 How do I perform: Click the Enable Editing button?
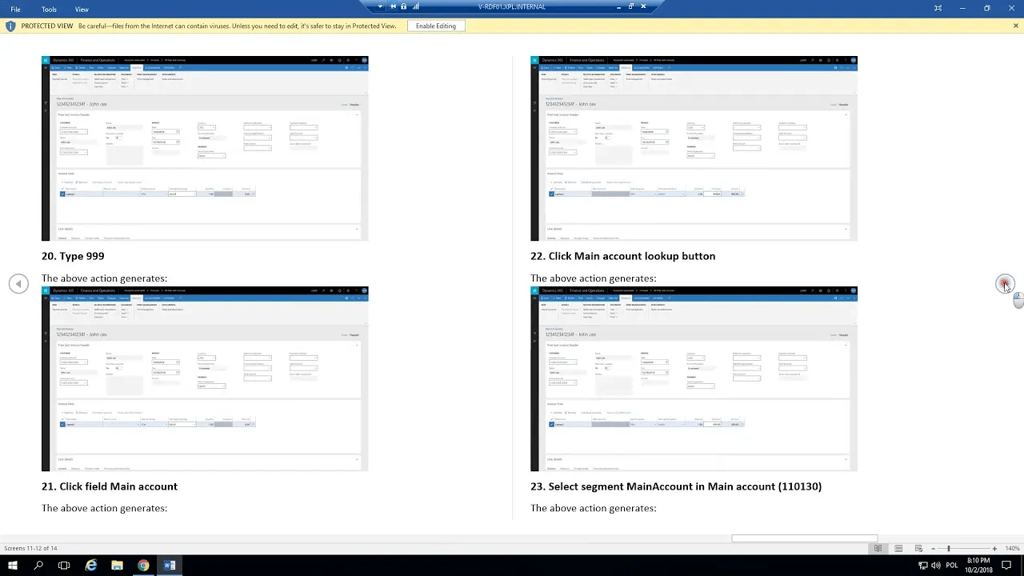[x=436, y=25]
